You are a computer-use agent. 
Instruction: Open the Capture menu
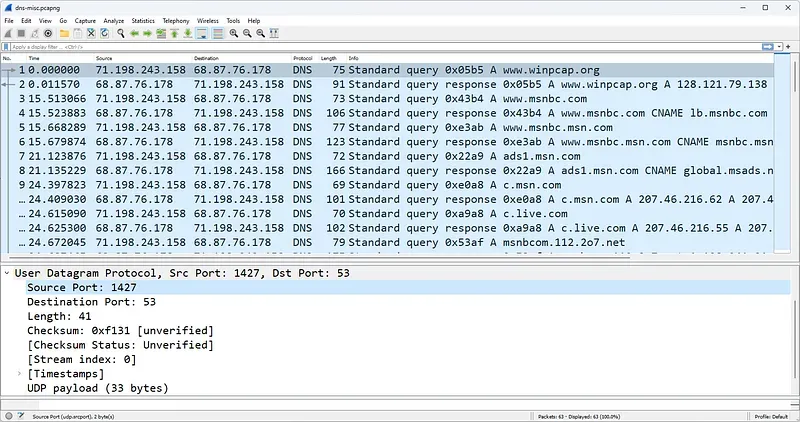85,21
